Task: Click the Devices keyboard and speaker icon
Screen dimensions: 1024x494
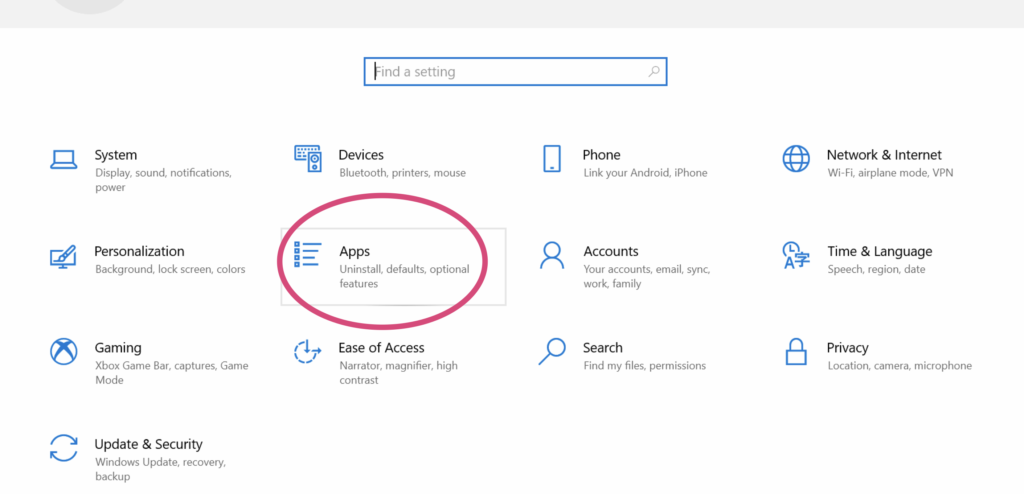Action: 308,159
